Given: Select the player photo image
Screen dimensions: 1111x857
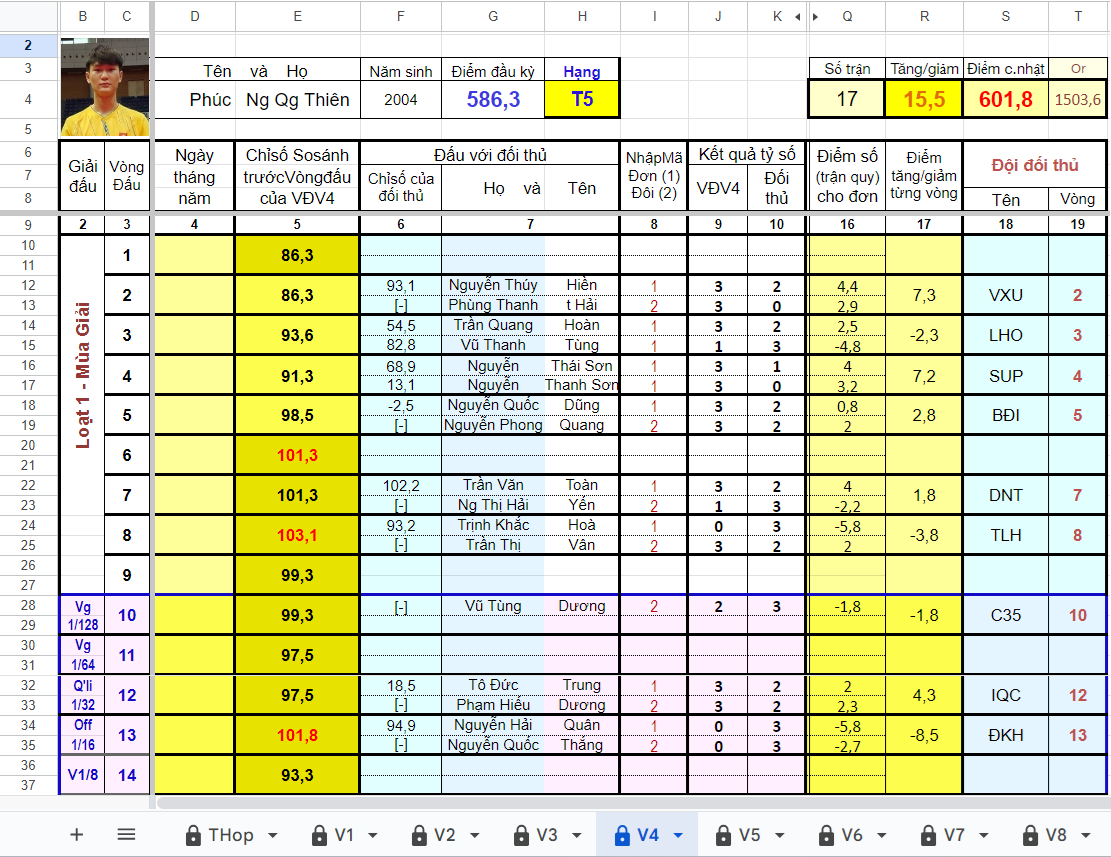Looking at the screenshot, I should coord(104,87).
